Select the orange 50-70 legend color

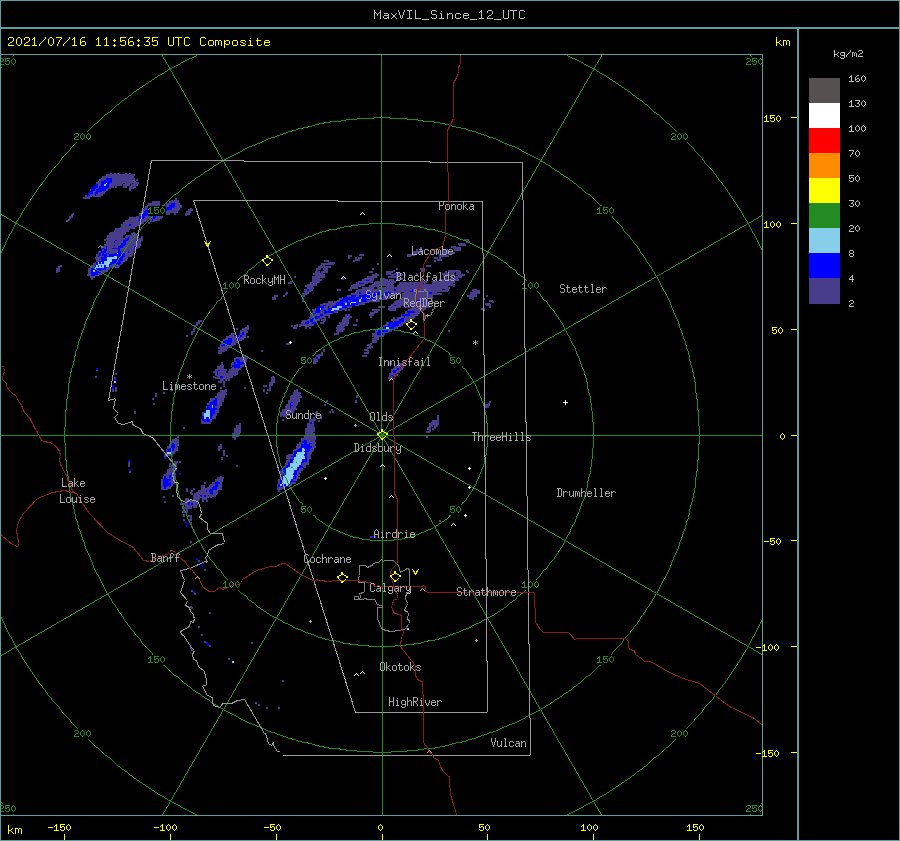point(824,166)
